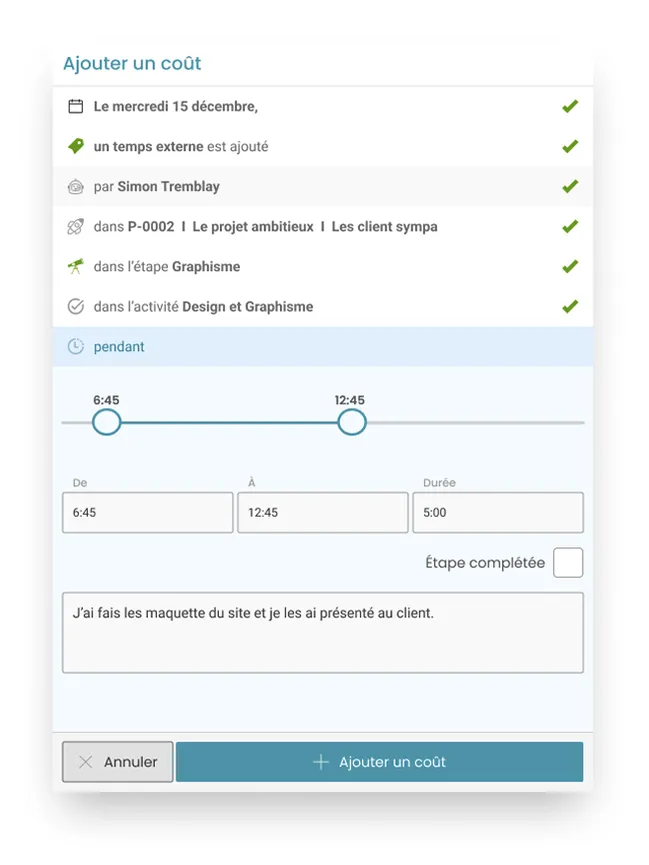Toggle the green checkmark beside Simon Tremblay
The width and height of the screenshot is (649, 865).
(x=570, y=186)
